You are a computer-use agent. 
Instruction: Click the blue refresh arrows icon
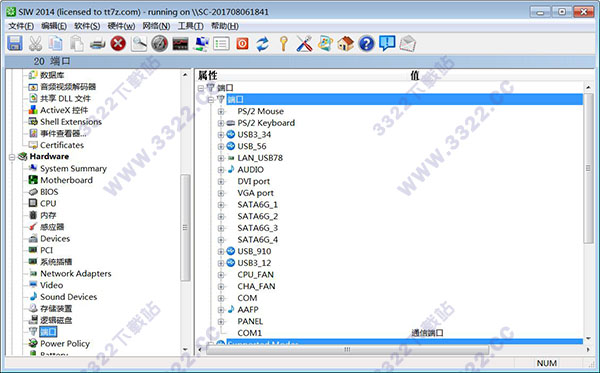click(262, 44)
